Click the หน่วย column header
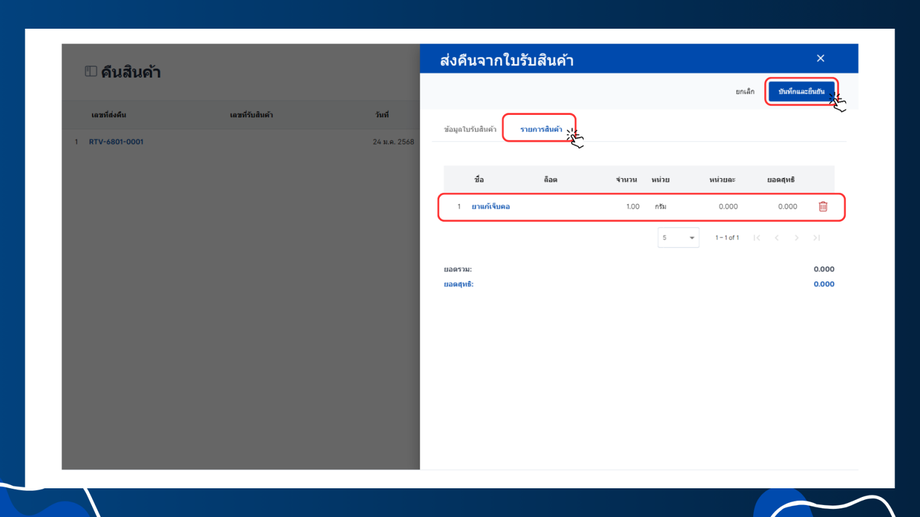The image size is (920, 517). pyautogui.click(x=660, y=180)
